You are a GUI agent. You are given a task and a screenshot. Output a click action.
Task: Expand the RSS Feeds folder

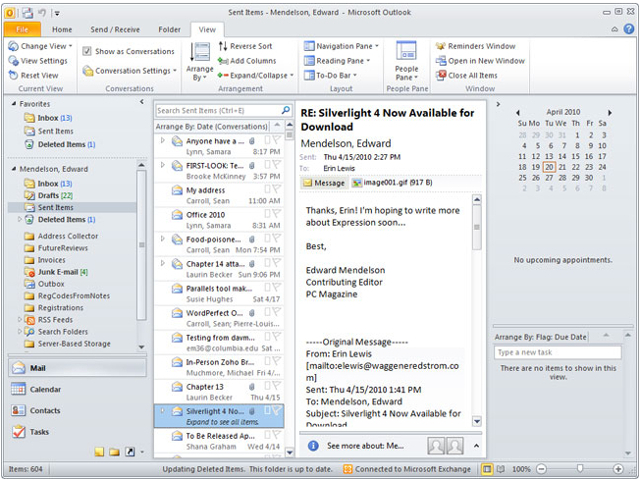point(19,320)
